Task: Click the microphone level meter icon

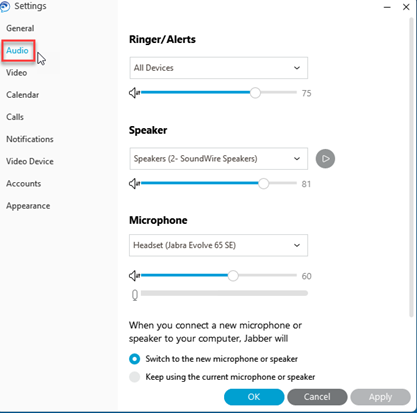Action: pos(135,295)
